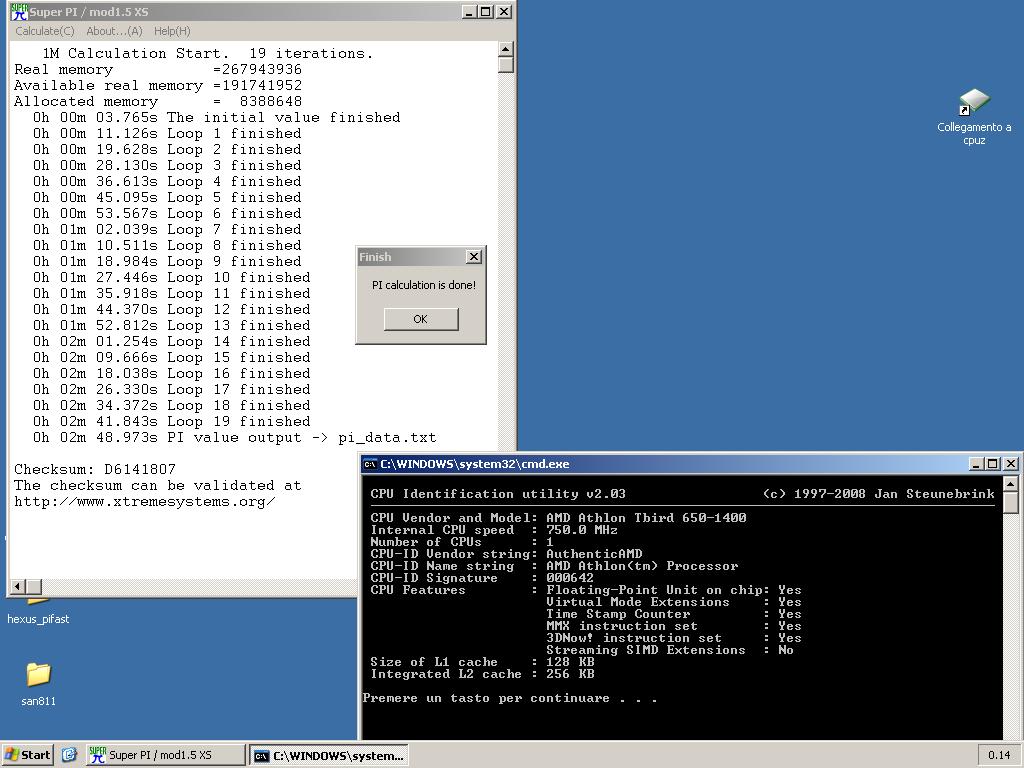This screenshot has height=768, width=1024.
Task: Click 'Size of L1 cache : 128 KB' line
Action: 483,662
